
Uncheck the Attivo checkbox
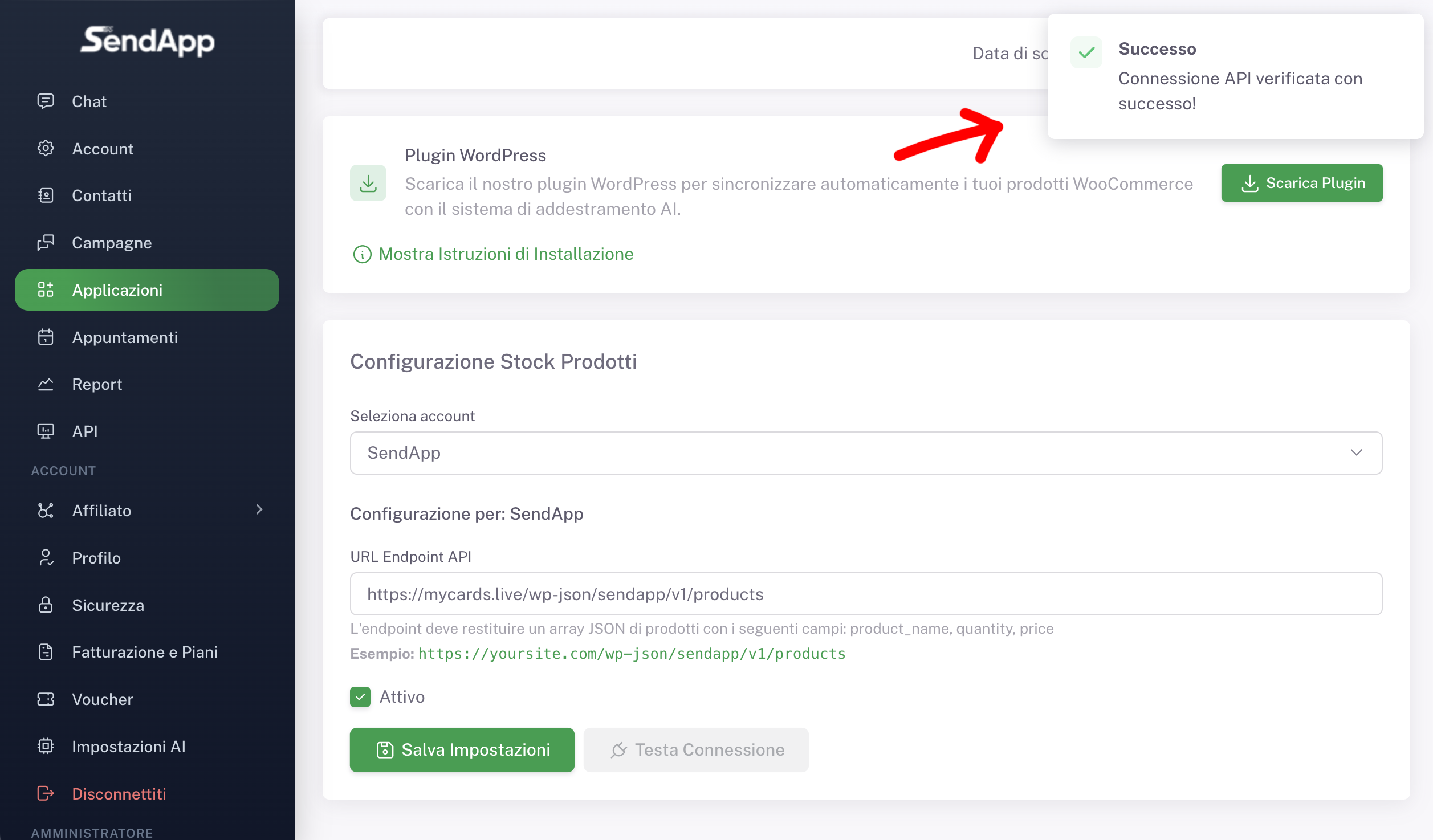360,696
